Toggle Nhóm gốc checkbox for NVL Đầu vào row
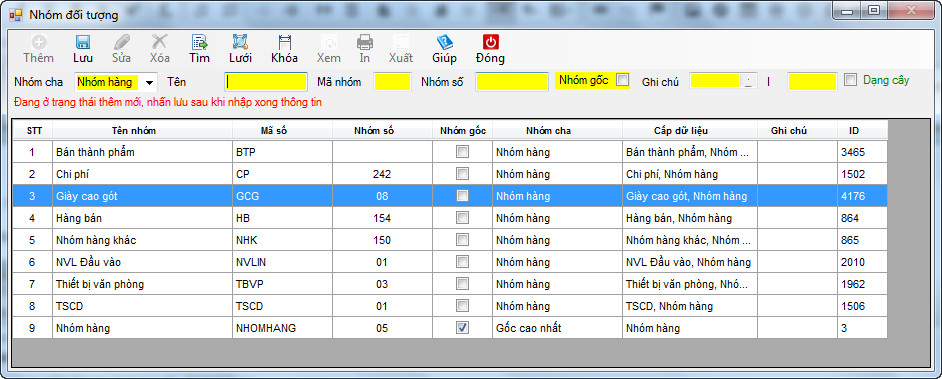This screenshot has height=379, width=942. point(462,262)
